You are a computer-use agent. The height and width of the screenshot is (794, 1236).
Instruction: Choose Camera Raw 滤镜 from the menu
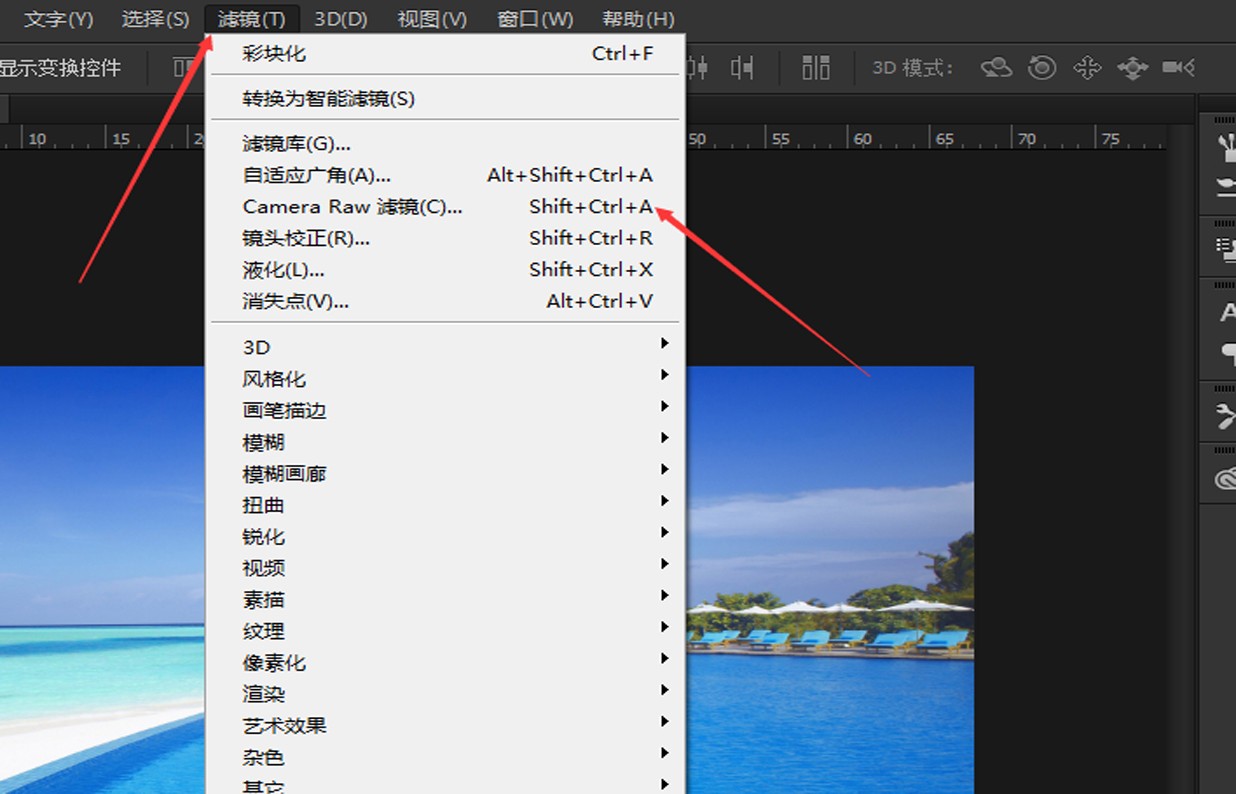pyautogui.click(x=350, y=207)
